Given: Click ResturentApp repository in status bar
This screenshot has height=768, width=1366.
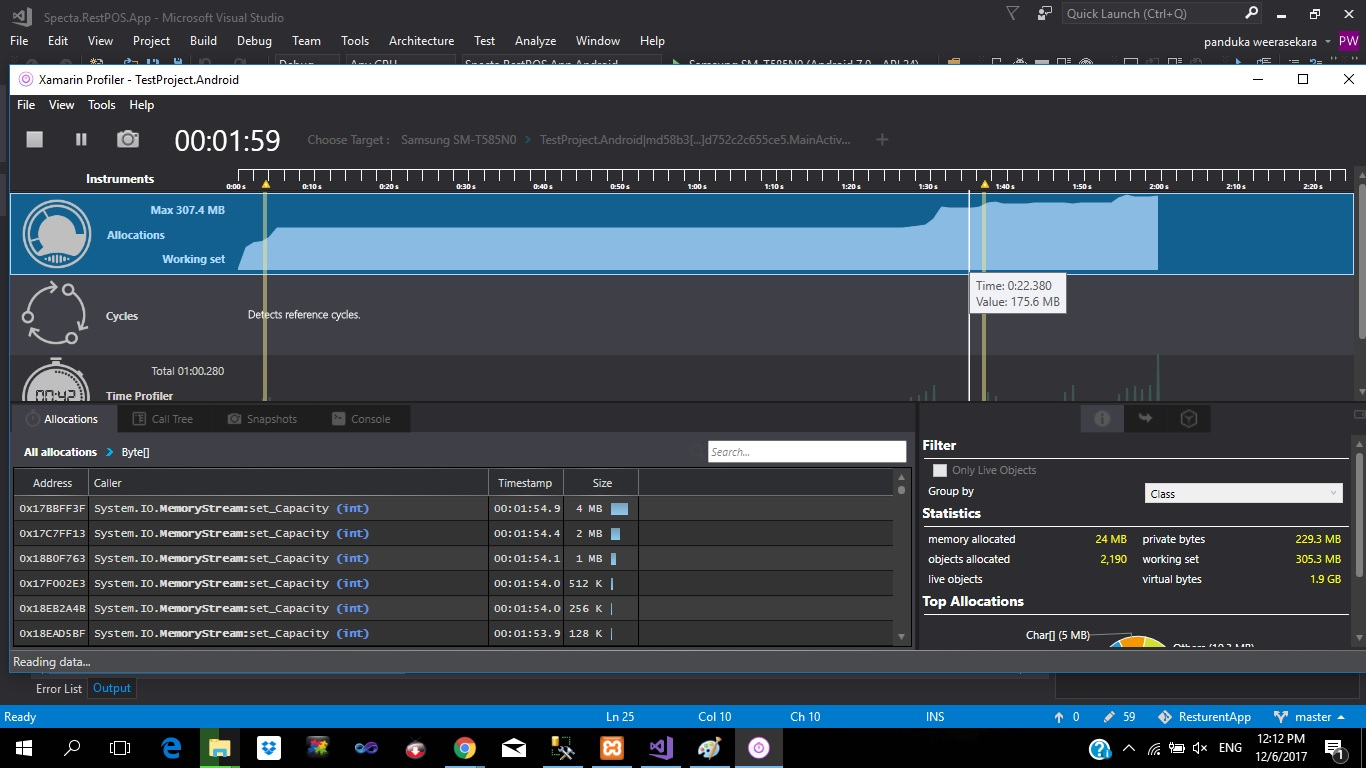Looking at the screenshot, I should pos(1204,717).
